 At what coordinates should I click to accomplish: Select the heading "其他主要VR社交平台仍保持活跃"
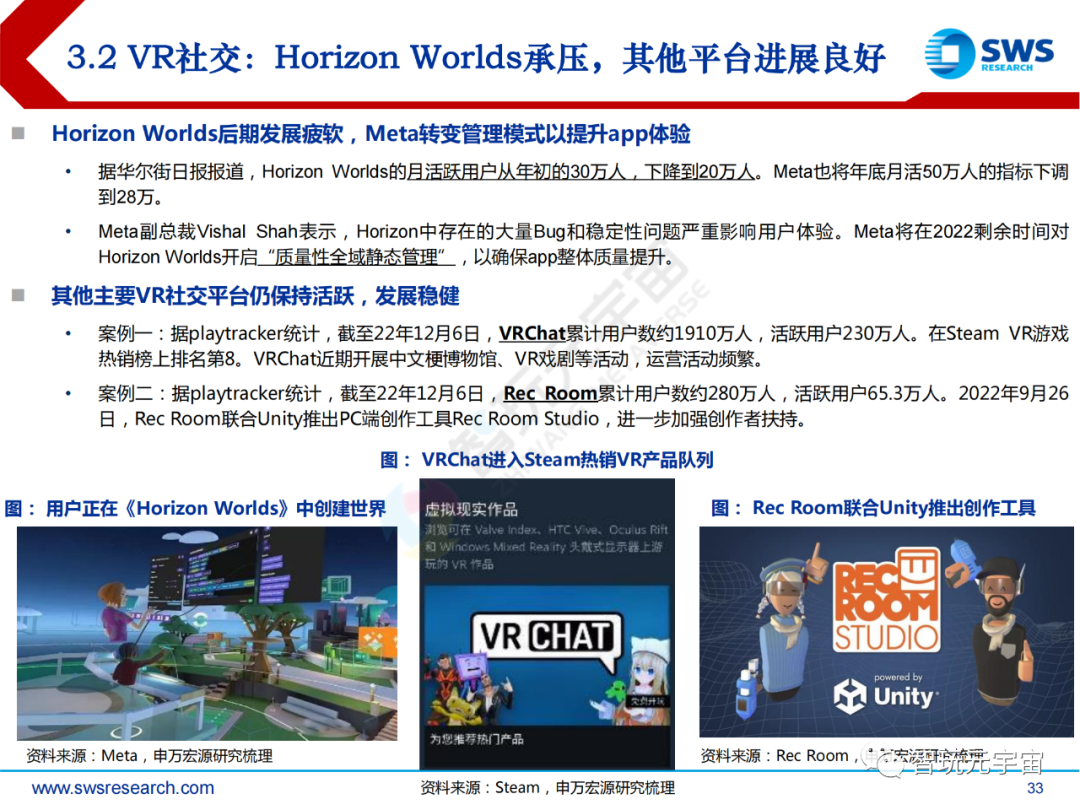click(x=202, y=296)
